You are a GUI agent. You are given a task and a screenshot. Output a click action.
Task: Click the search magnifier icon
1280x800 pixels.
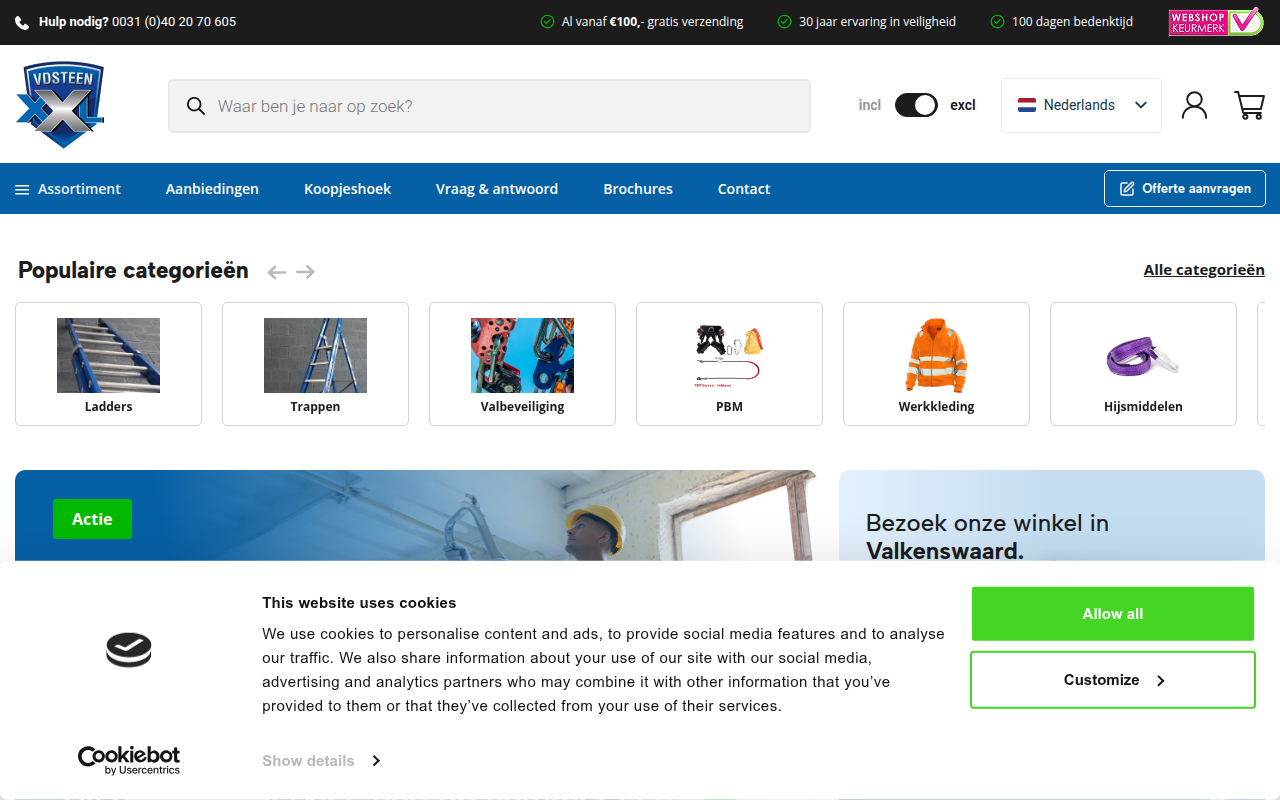[x=196, y=106]
